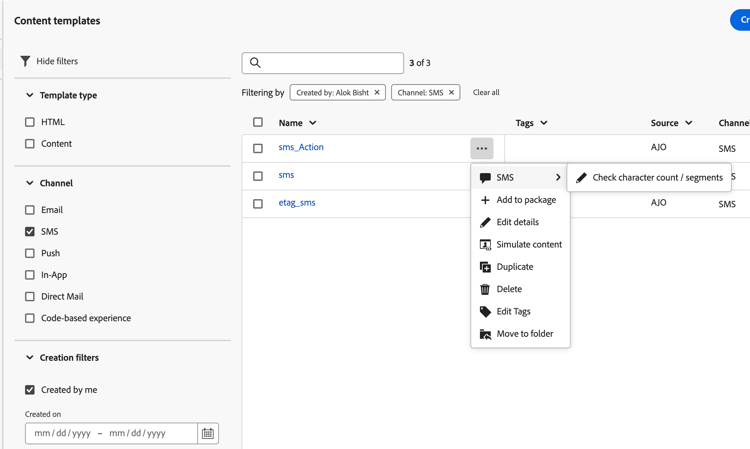Open the sms template link
750x449 pixels.
coord(286,175)
